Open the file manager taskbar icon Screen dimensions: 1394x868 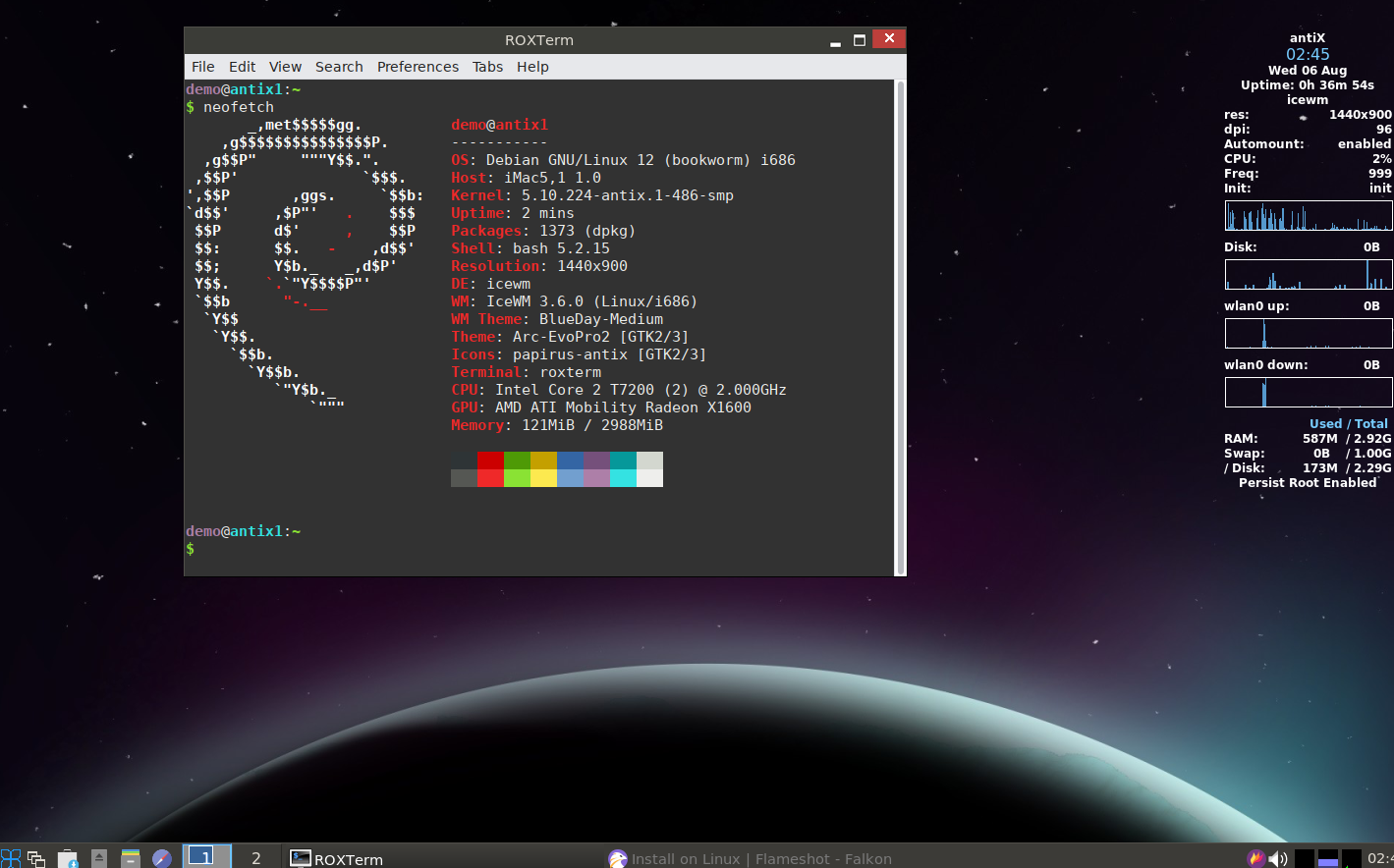131,858
